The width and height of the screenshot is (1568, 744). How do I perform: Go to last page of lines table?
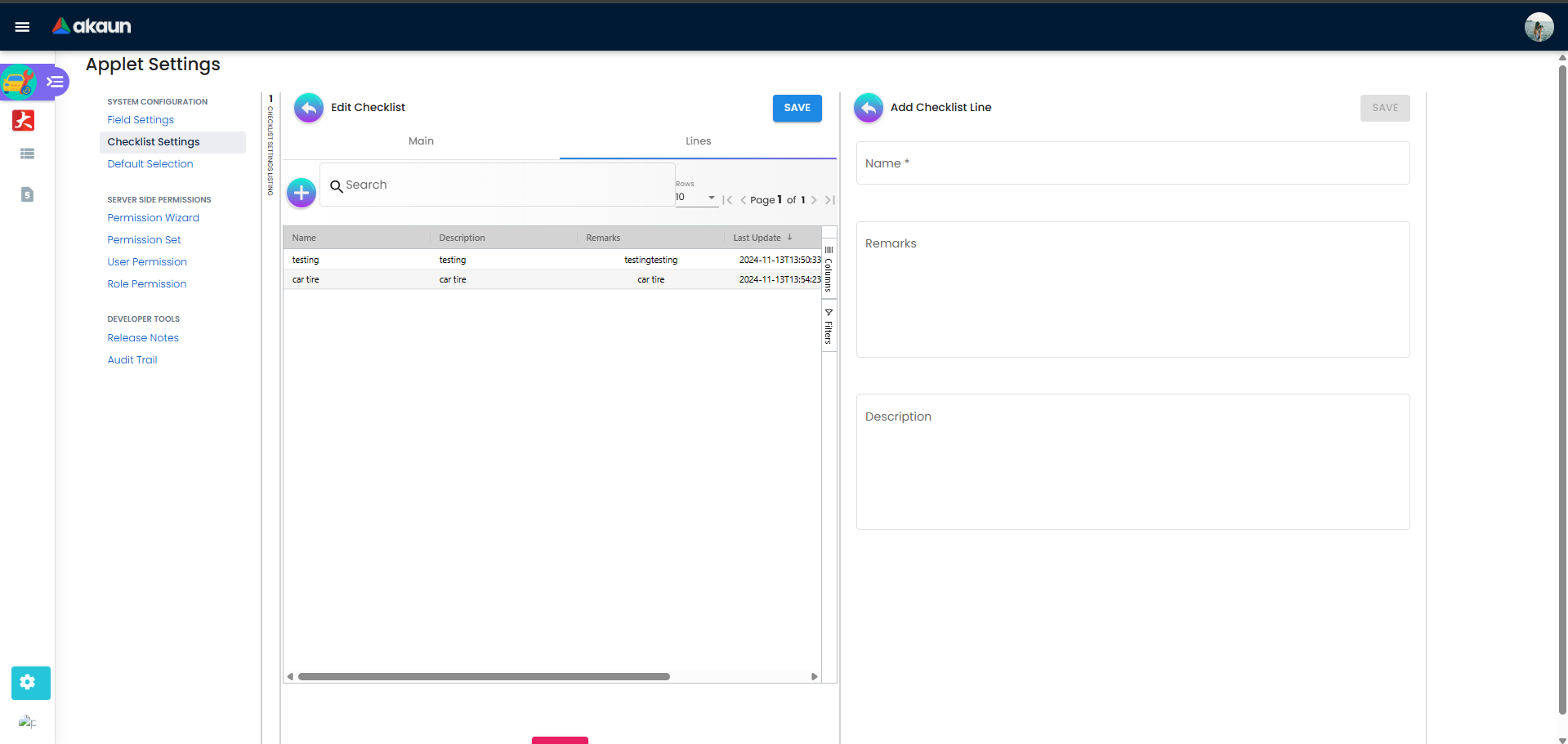pos(830,200)
